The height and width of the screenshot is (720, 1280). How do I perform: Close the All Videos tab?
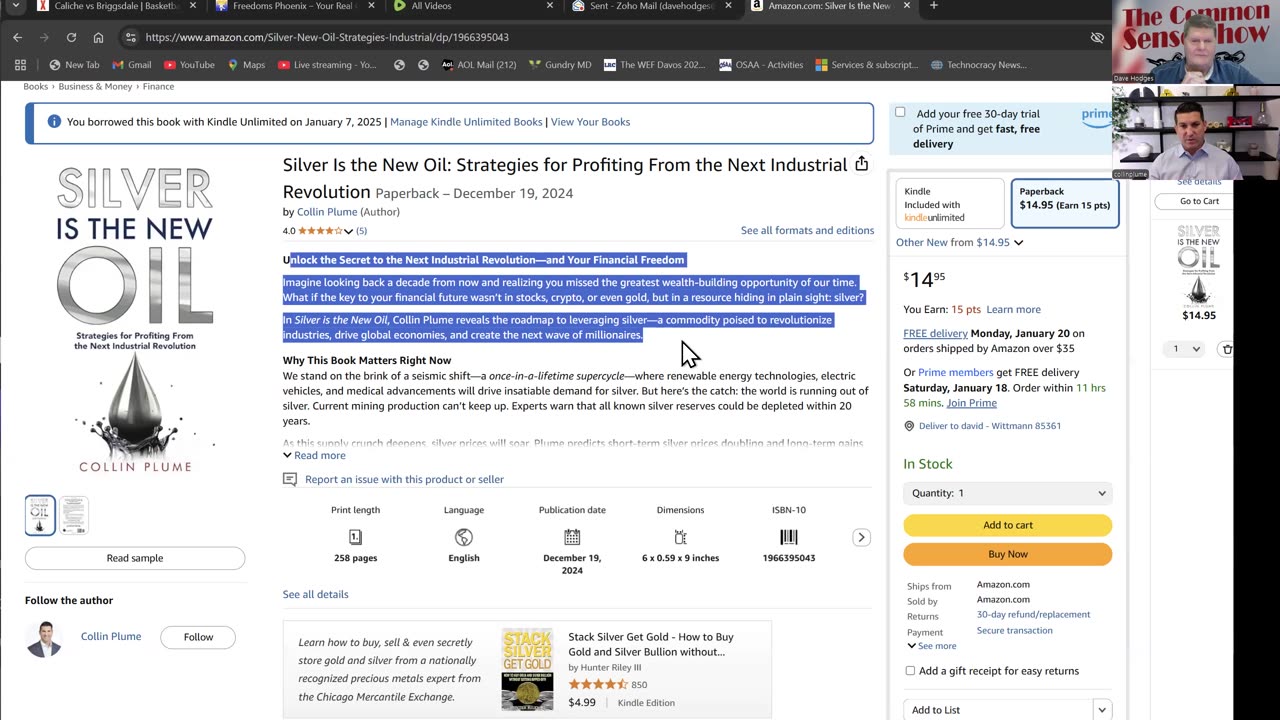[x=549, y=6]
